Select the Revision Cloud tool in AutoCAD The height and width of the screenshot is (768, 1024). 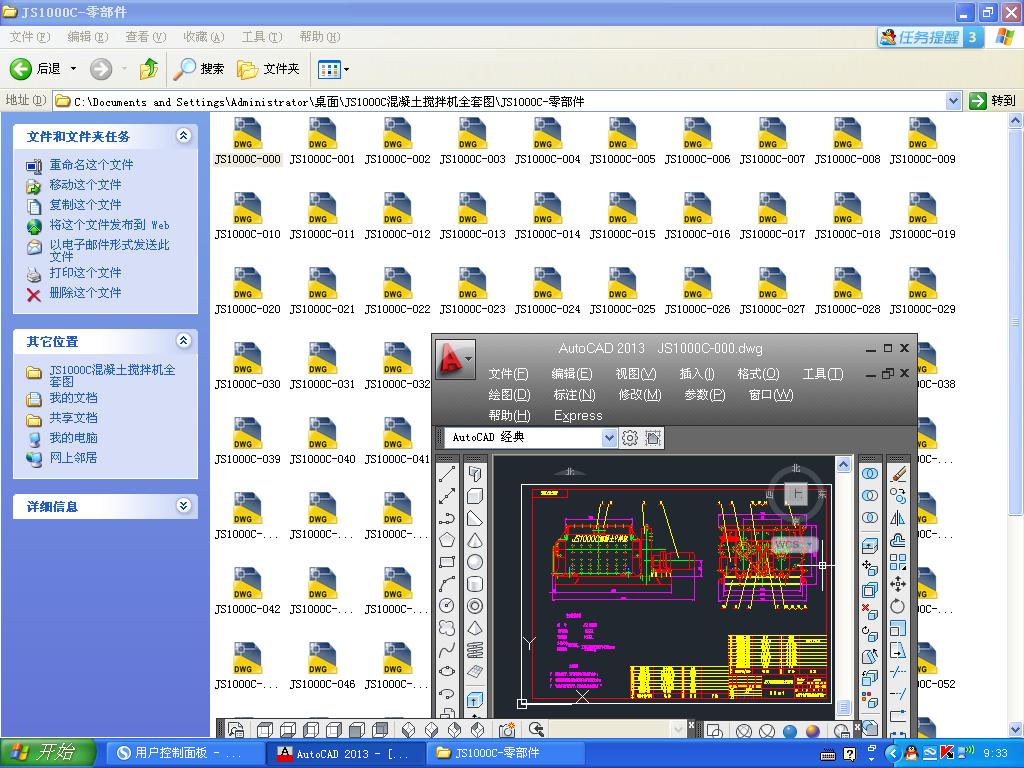(x=447, y=628)
